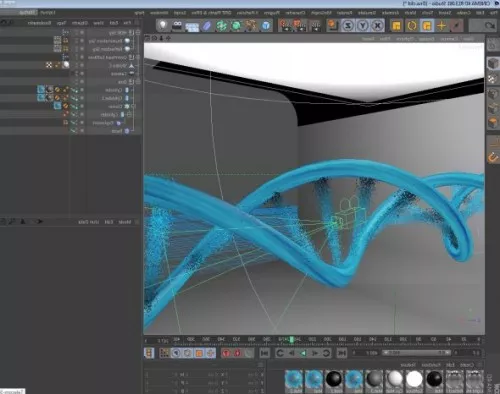Collapse the HDR sky group in Object Manager
Image resolution: width=500 pixels, height=394 pixels.
[138, 33]
